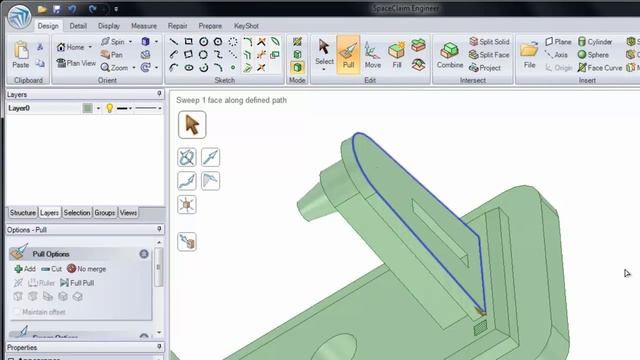The width and height of the screenshot is (640, 360).
Task: Toggle the Add pull option
Action: (x=25, y=269)
